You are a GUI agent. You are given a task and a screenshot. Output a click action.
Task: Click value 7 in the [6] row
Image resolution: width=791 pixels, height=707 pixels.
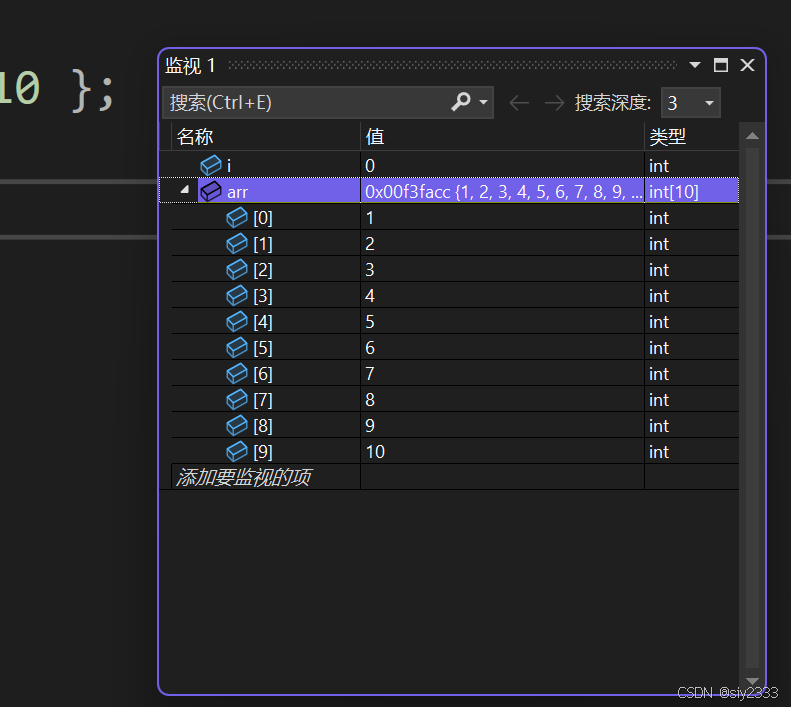370,374
